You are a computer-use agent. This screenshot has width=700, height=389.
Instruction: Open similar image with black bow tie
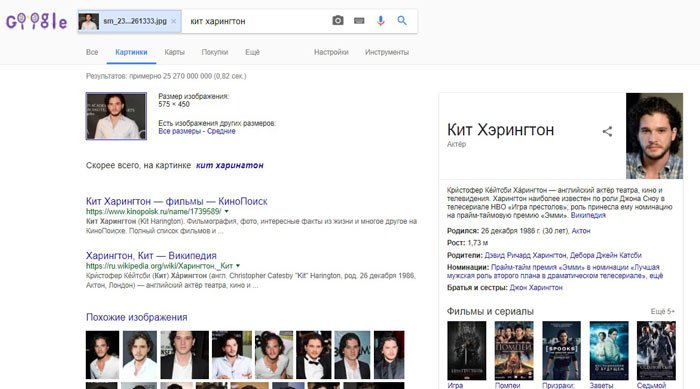coord(313,355)
